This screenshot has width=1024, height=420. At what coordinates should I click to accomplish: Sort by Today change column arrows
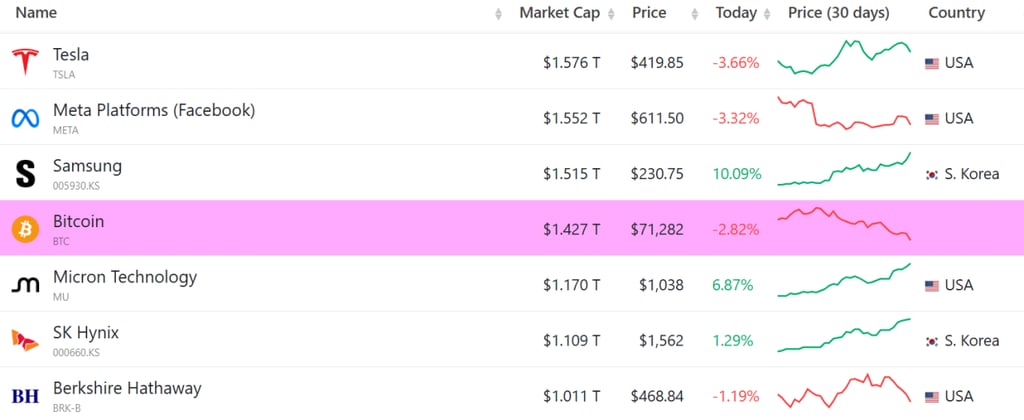[767, 14]
